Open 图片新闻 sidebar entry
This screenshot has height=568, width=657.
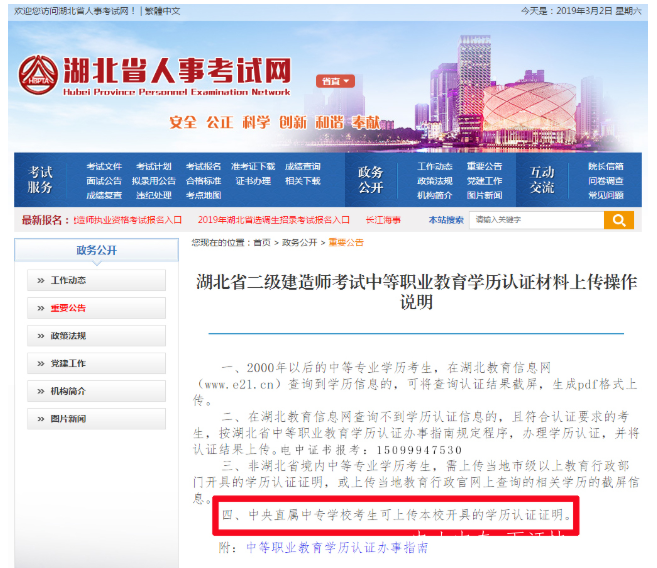coord(96,418)
